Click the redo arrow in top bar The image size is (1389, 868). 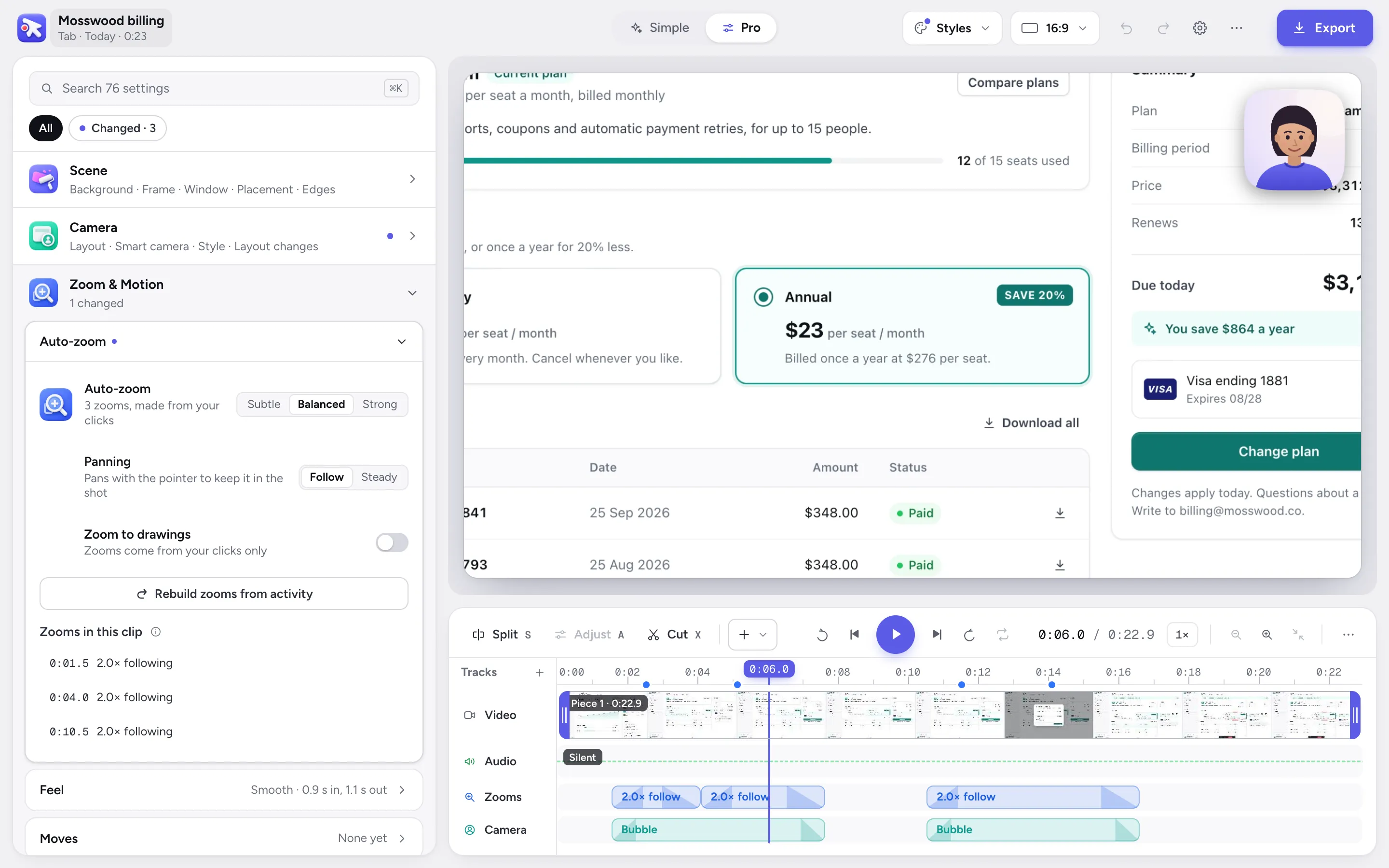coord(1163,27)
